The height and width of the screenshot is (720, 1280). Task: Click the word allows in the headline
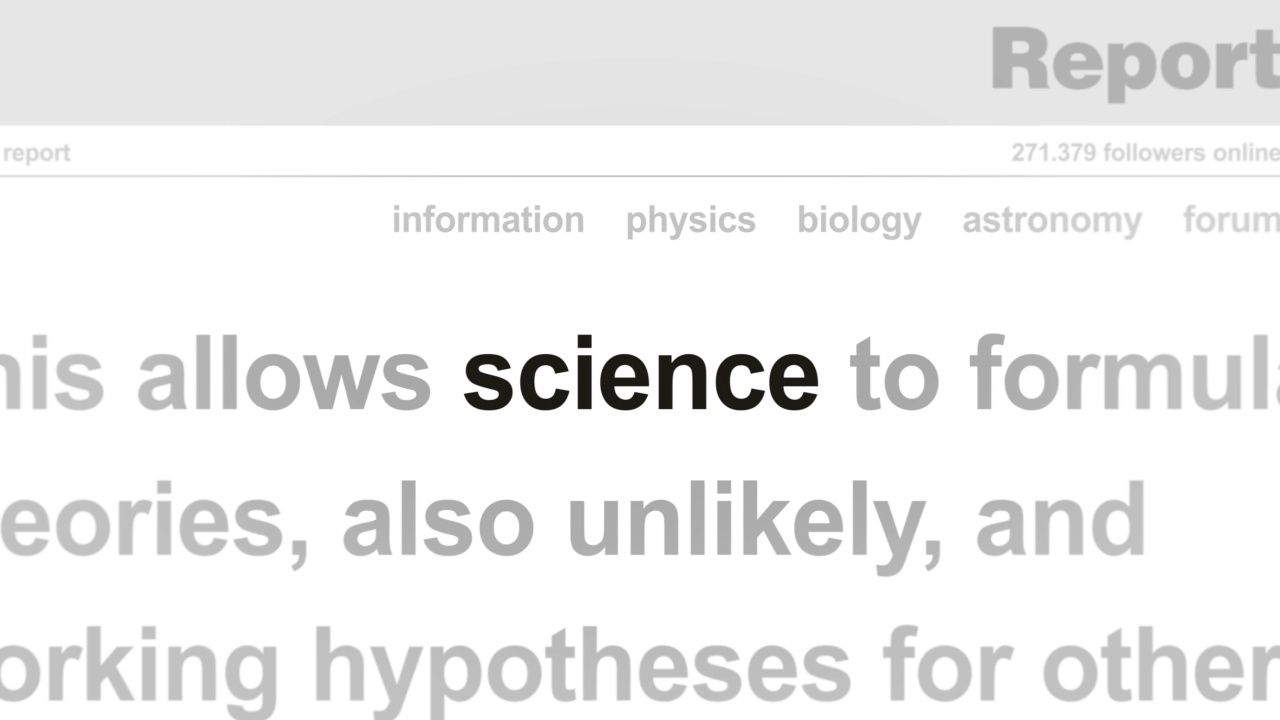click(x=284, y=374)
